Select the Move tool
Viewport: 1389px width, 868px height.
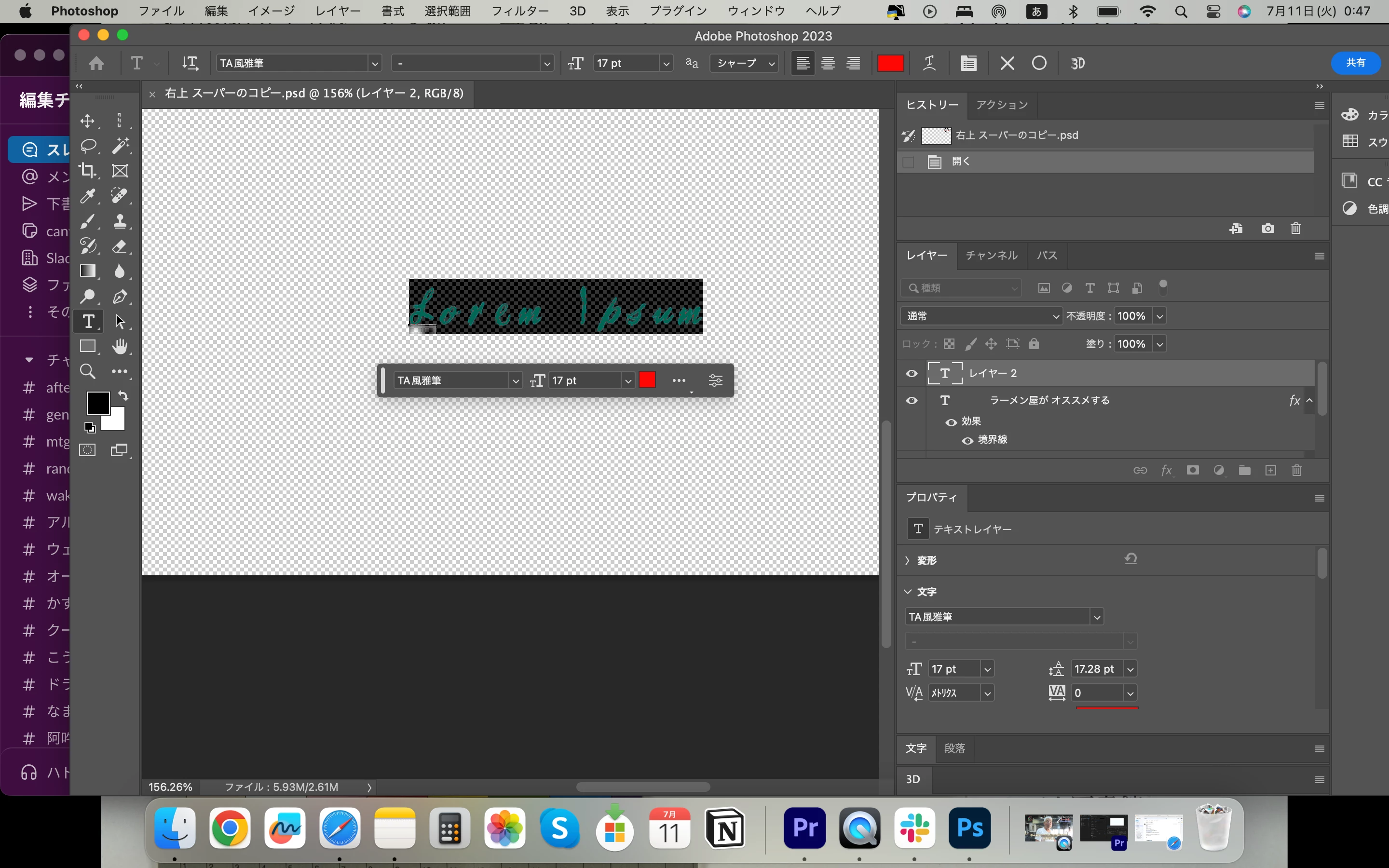point(87,121)
